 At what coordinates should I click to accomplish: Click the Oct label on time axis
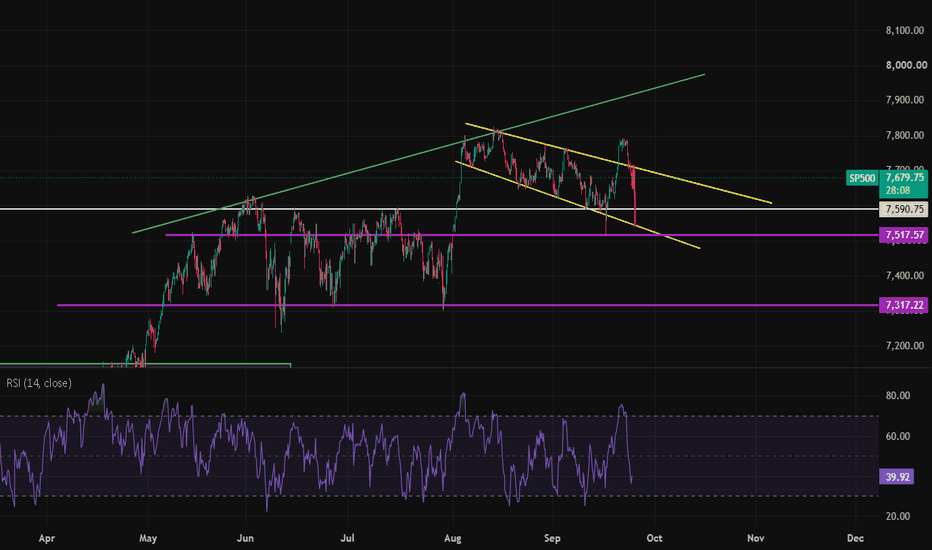click(x=654, y=538)
